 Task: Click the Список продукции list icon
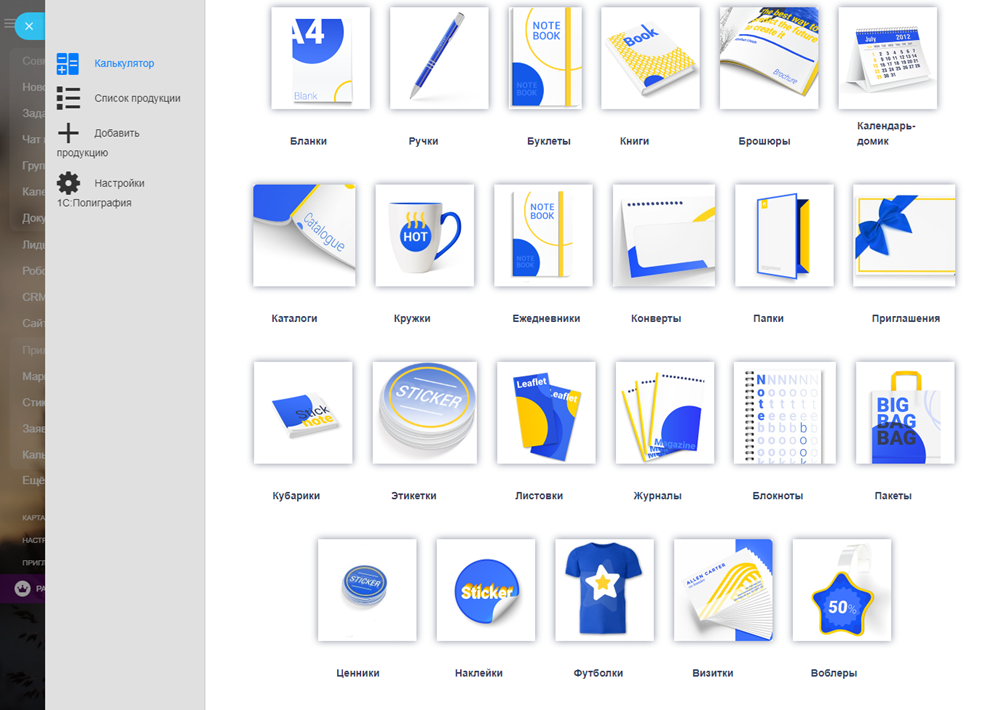[68, 98]
